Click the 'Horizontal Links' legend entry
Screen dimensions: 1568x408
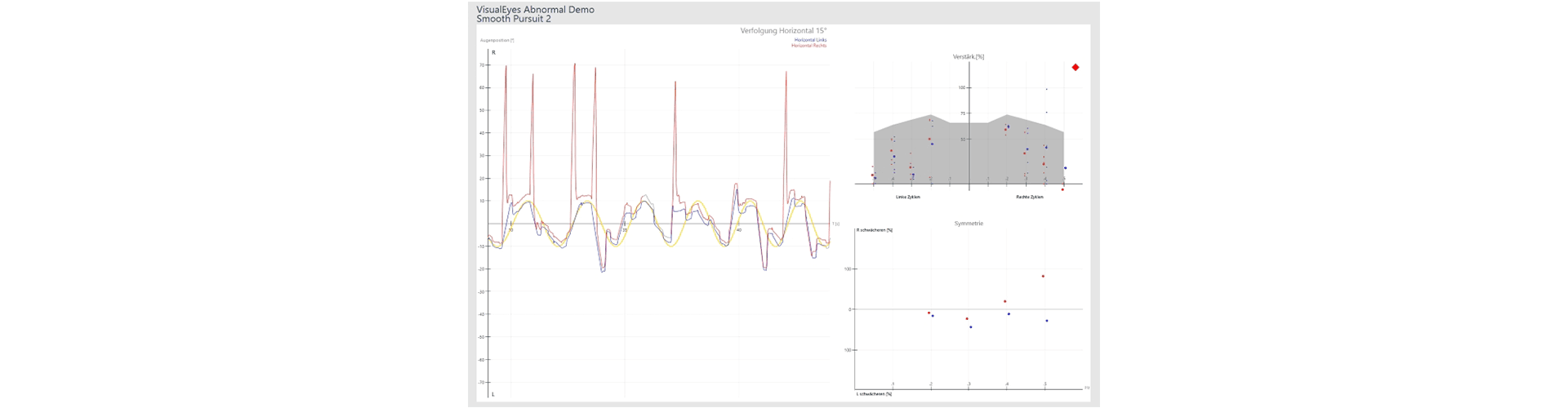pos(809,40)
